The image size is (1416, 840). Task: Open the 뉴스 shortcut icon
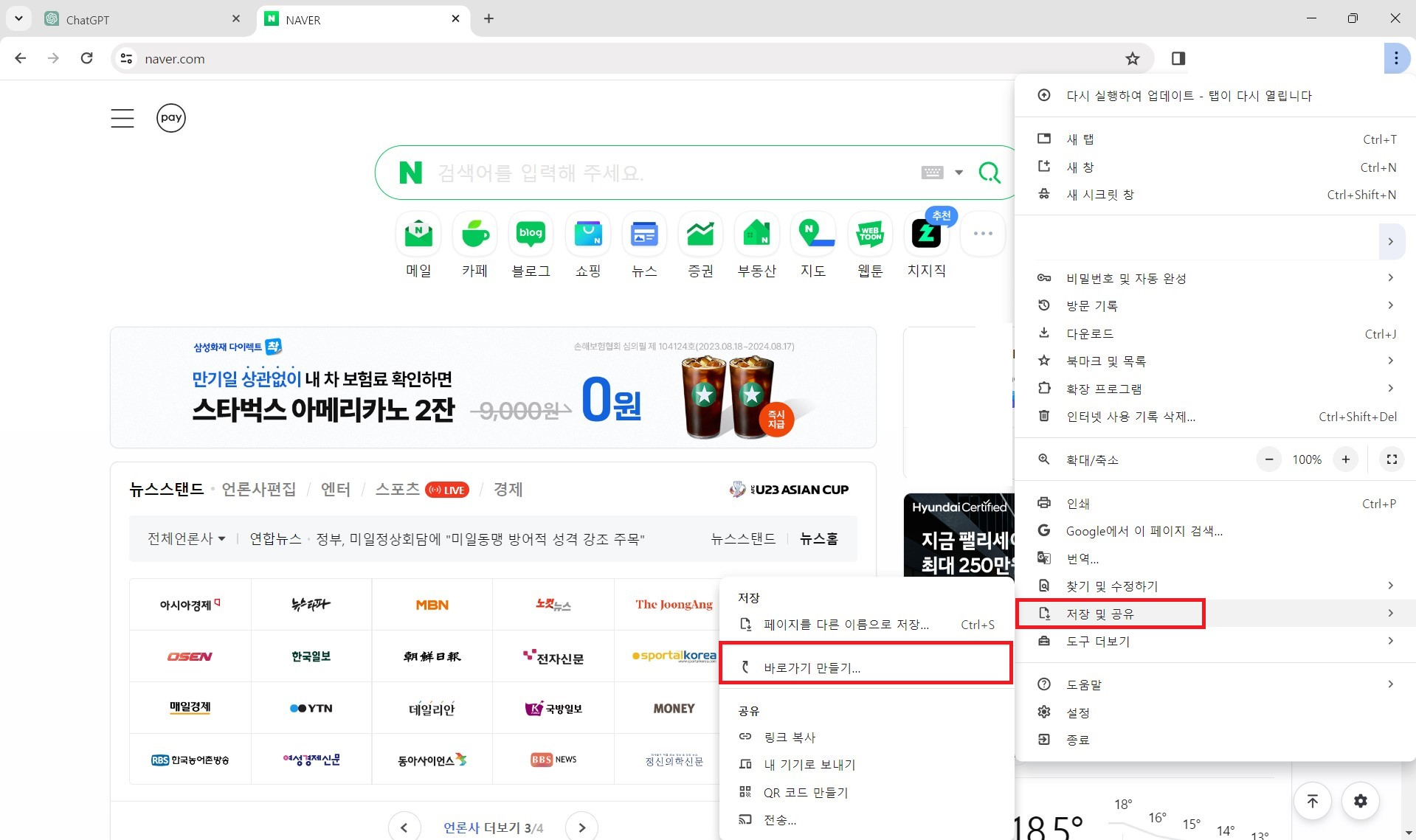pyautogui.click(x=644, y=234)
